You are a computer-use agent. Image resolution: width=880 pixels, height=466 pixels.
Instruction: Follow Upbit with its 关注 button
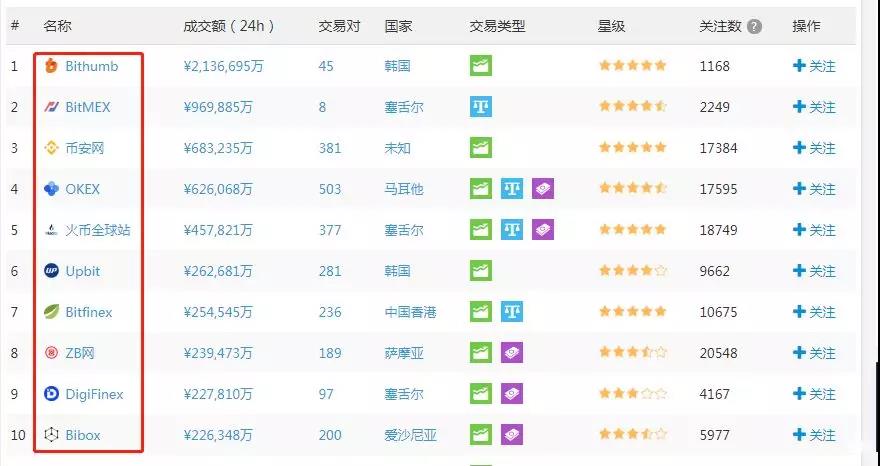814,271
